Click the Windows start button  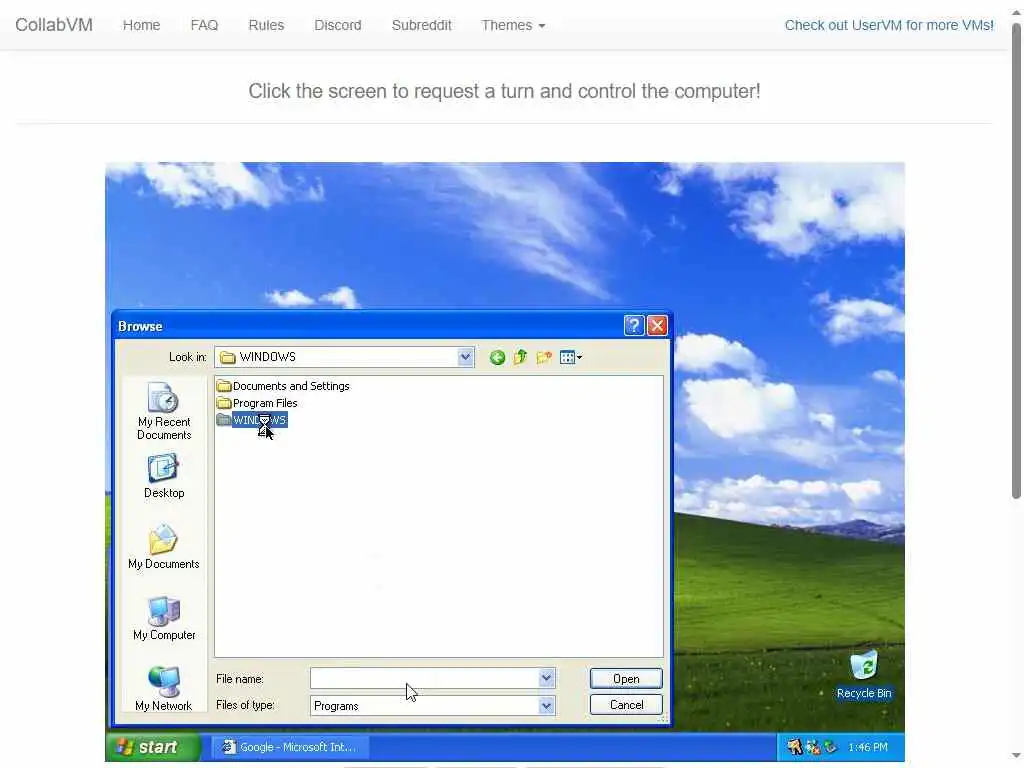[153, 746]
